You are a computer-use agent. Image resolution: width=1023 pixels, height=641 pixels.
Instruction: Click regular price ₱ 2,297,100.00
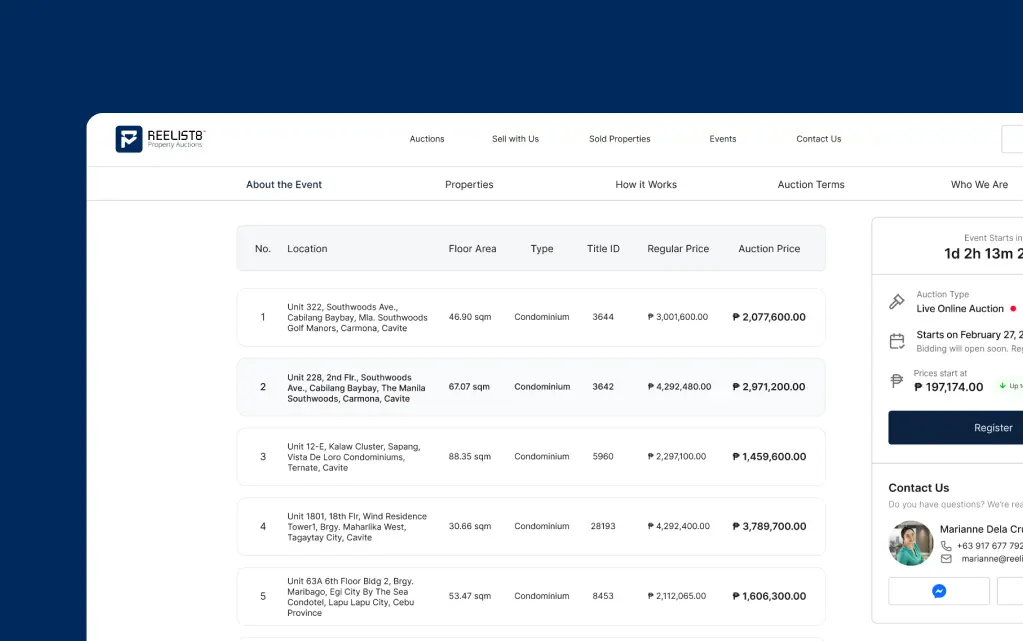677,457
